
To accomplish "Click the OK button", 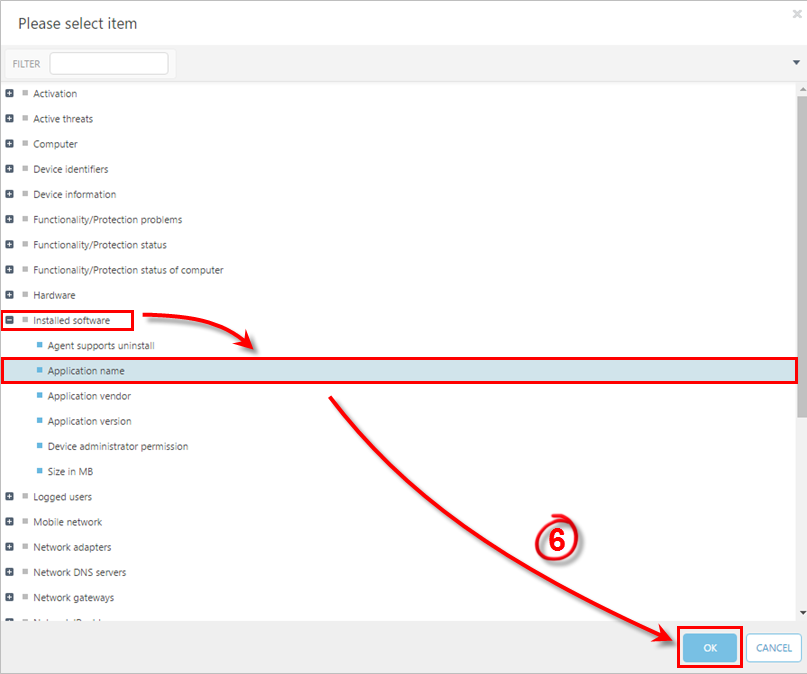I will (x=710, y=648).
